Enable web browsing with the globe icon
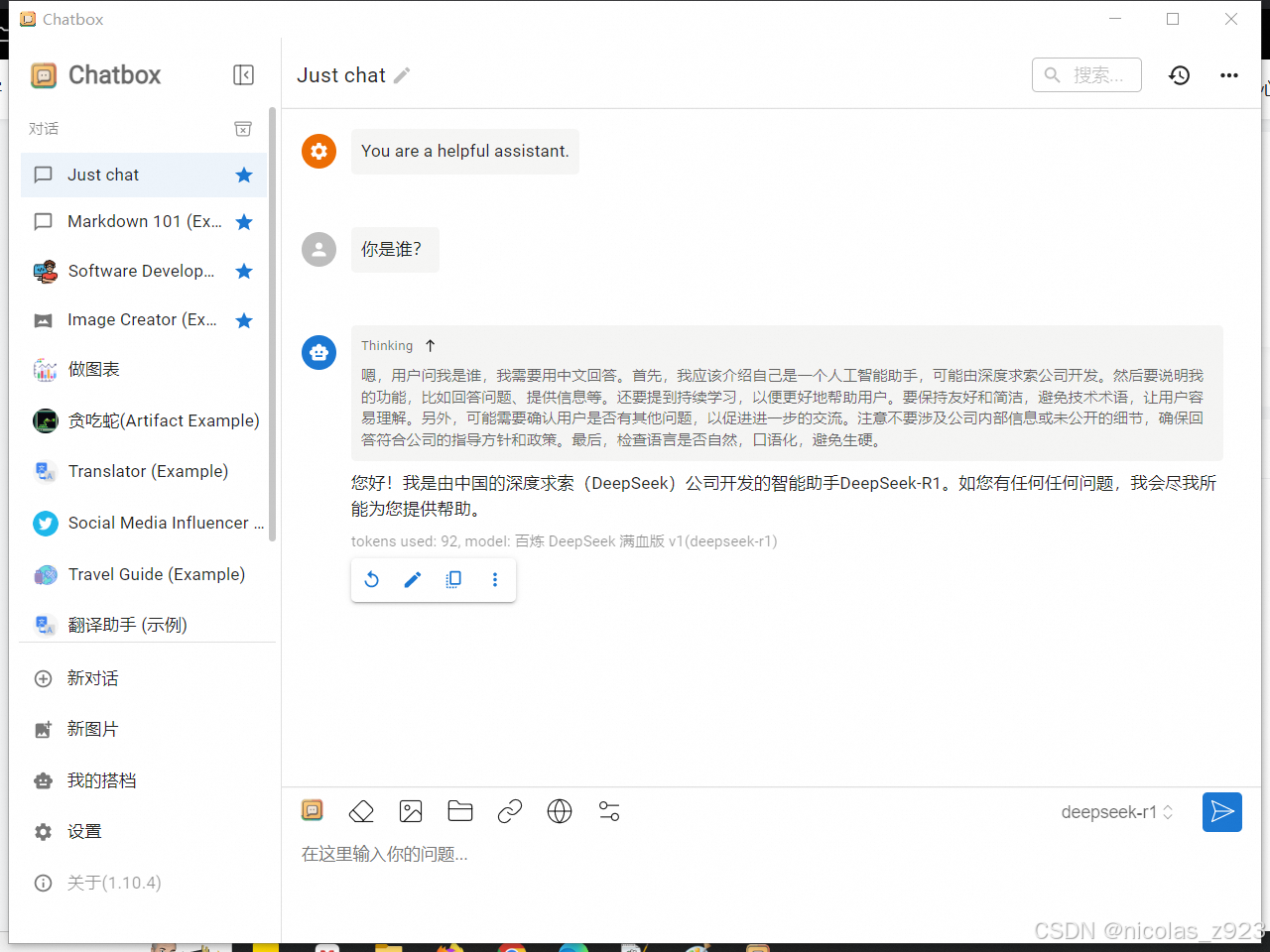This screenshot has height=952, width=1270. pos(560,811)
